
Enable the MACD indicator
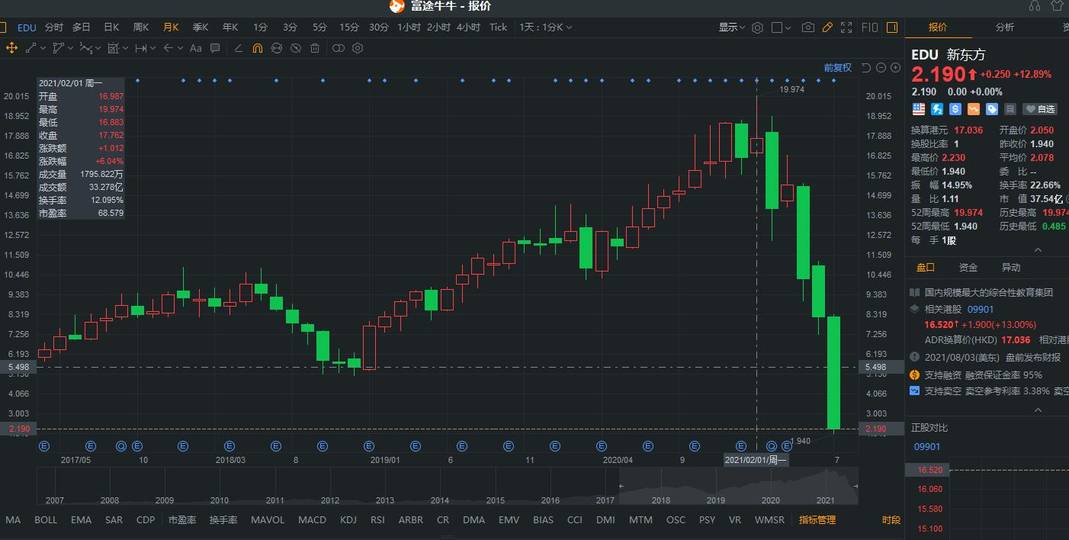pos(312,520)
